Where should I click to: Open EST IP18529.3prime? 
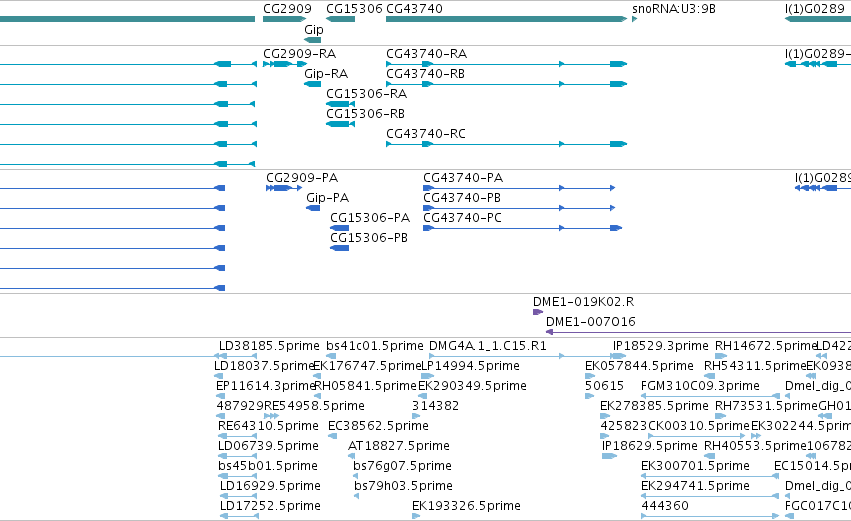coord(661,346)
